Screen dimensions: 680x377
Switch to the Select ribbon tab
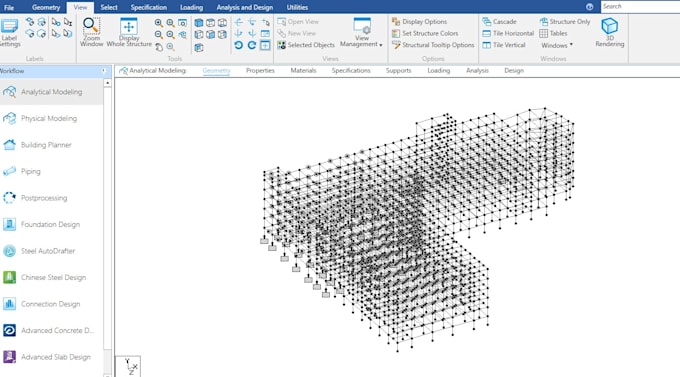coord(109,7)
